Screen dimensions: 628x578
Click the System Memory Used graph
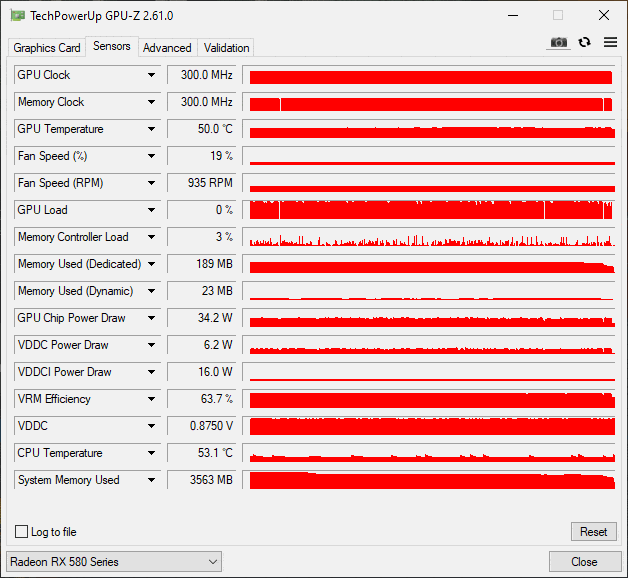[429, 480]
